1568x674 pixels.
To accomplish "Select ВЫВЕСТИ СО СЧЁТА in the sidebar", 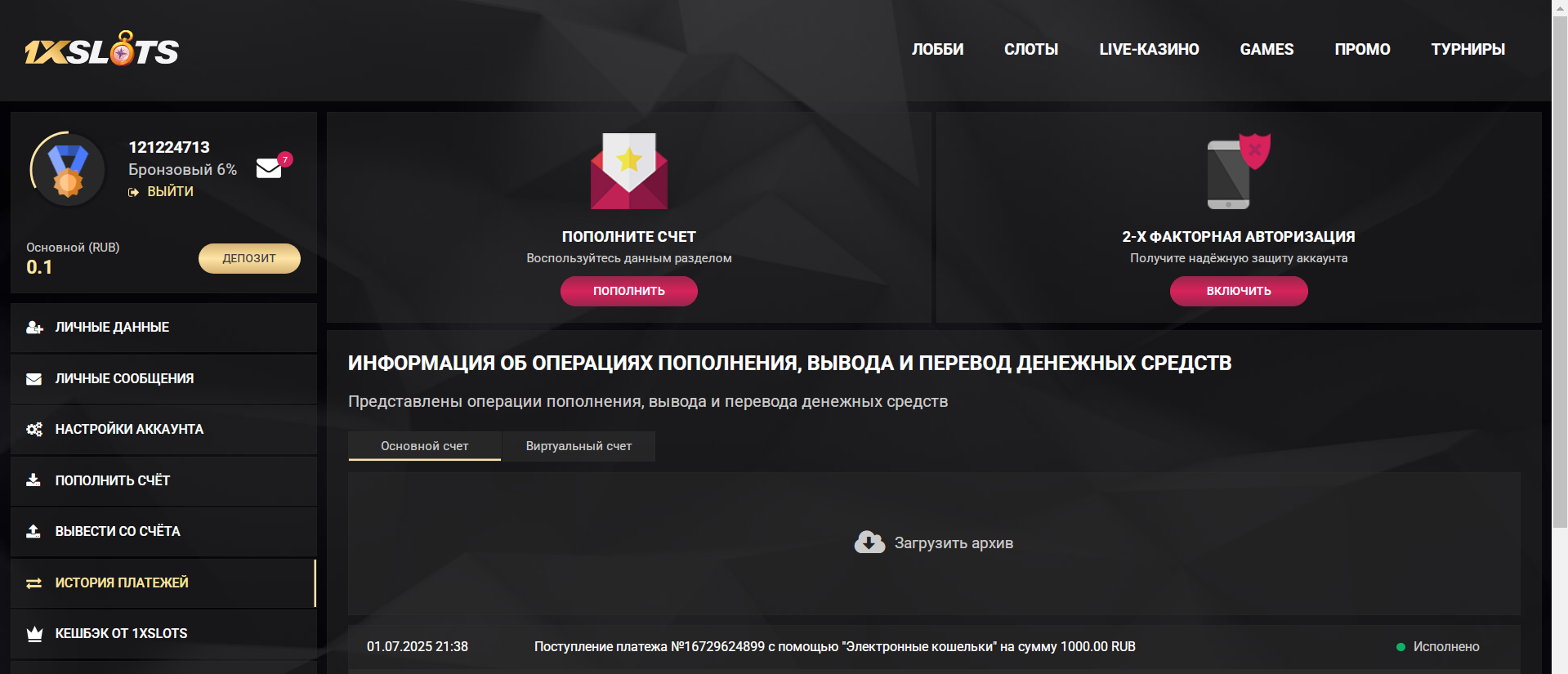I will (163, 532).
